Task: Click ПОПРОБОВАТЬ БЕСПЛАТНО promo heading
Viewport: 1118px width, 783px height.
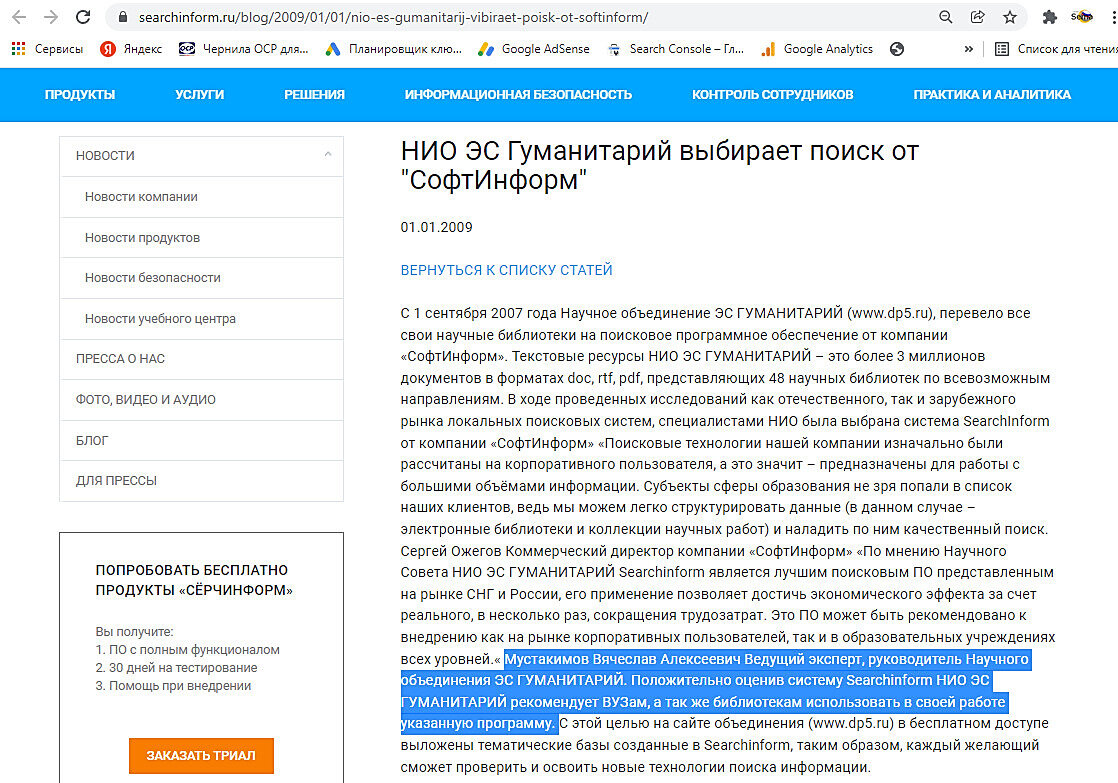Action: tap(194, 580)
